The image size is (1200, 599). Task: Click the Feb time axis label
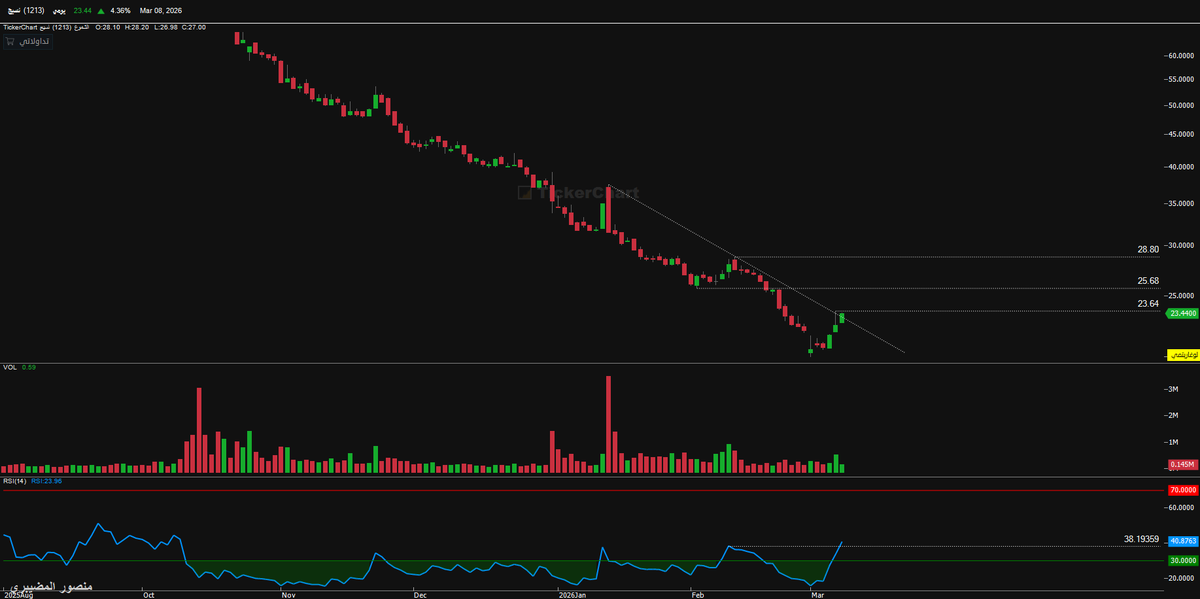click(699, 594)
